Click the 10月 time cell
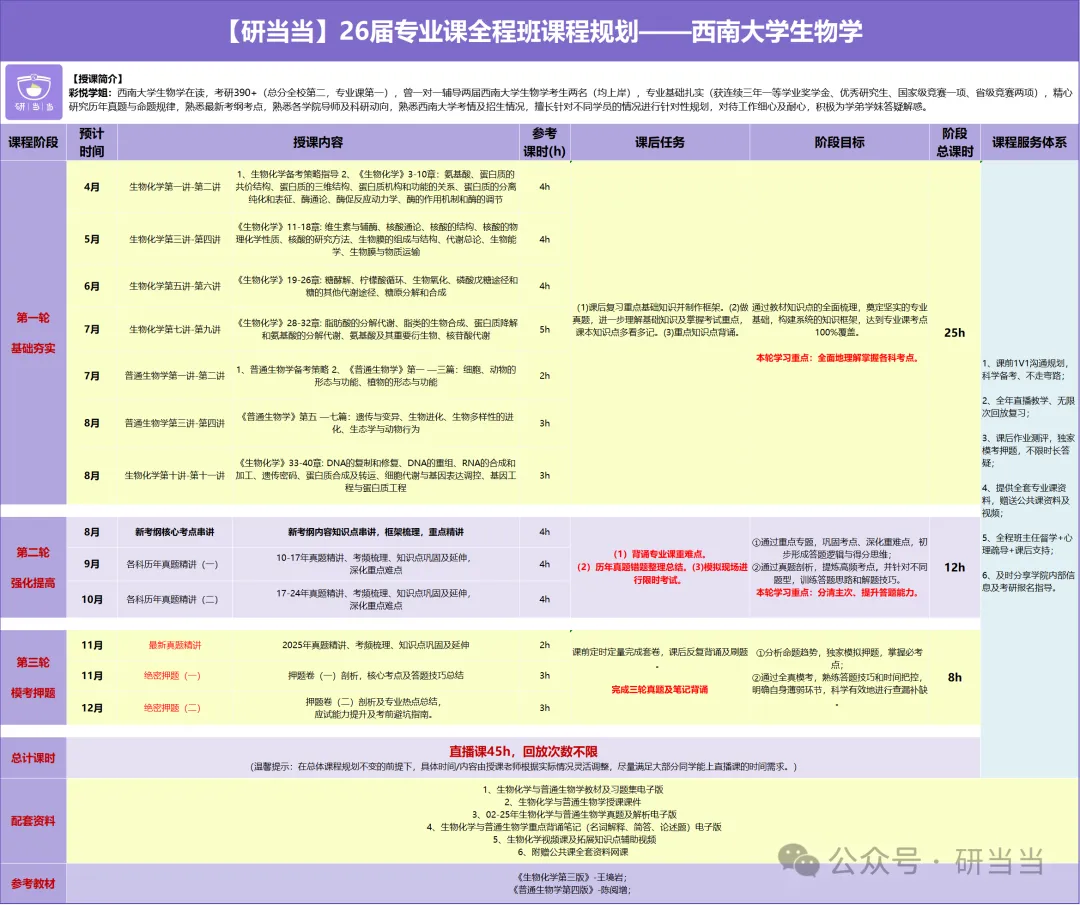The width and height of the screenshot is (1080, 905). coord(92,600)
